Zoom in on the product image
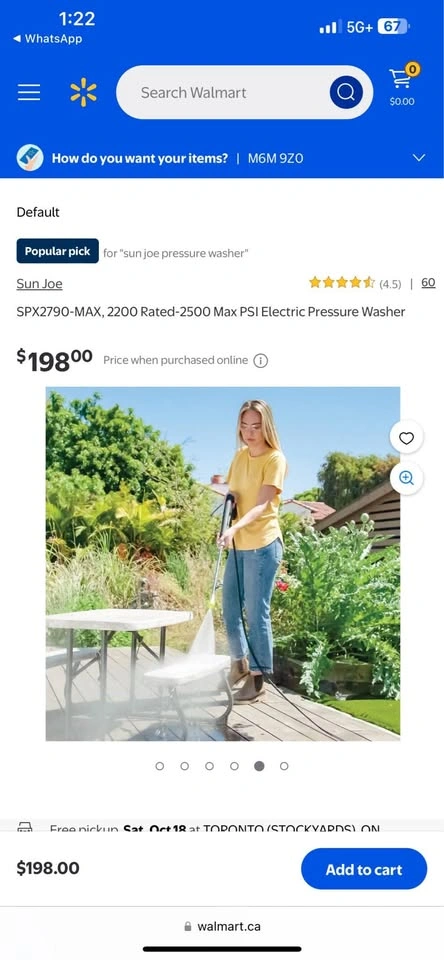Image resolution: width=444 pixels, height=960 pixels. pos(407,478)
